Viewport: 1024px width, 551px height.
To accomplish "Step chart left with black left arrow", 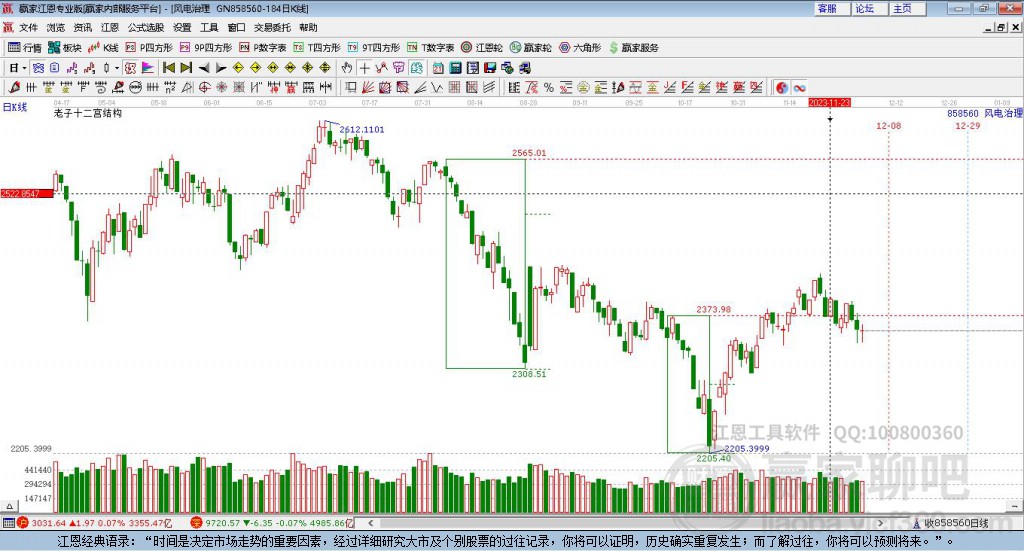I will [x=204, y=68].
